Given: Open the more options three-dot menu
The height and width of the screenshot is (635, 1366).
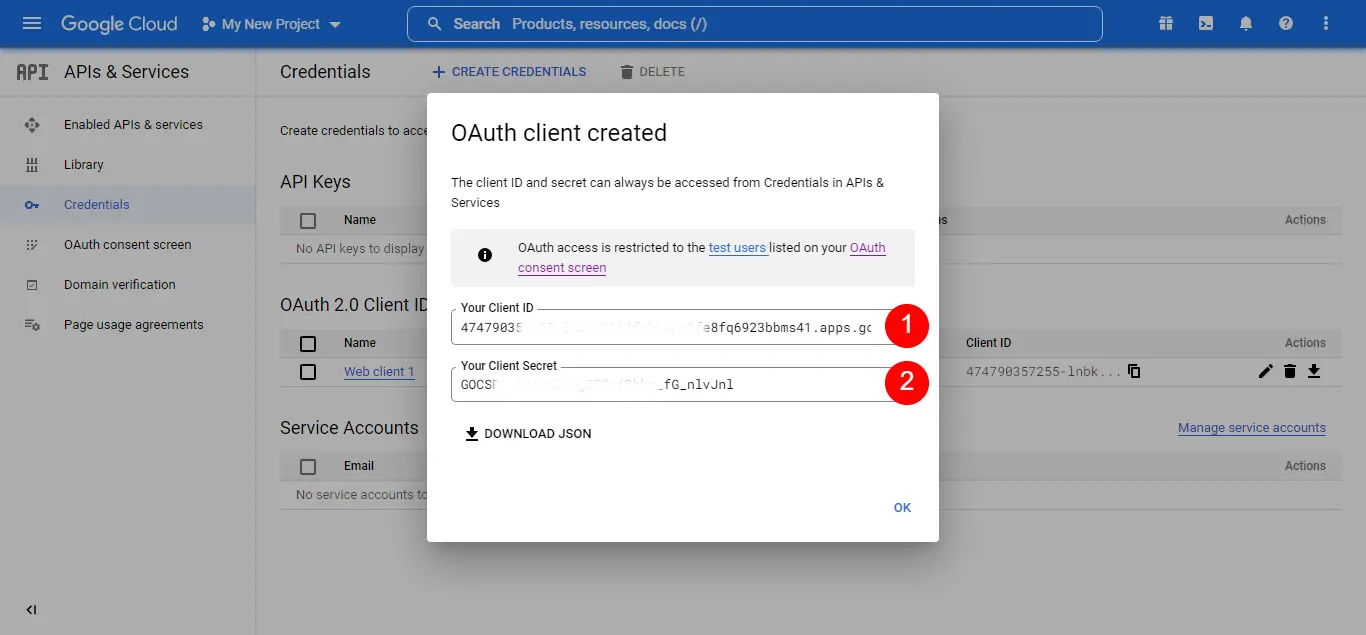Looking at the screenshot, I should [1325, 21].
